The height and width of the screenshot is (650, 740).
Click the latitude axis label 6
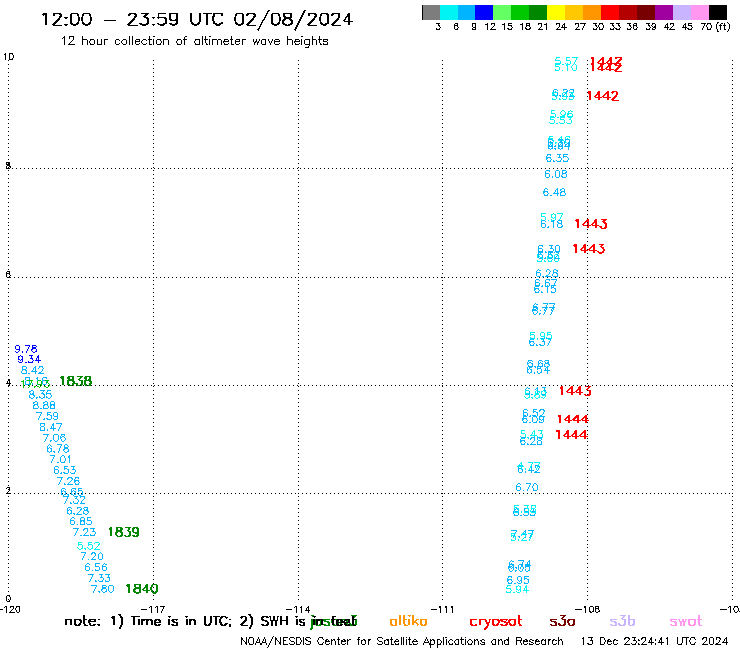8,274
